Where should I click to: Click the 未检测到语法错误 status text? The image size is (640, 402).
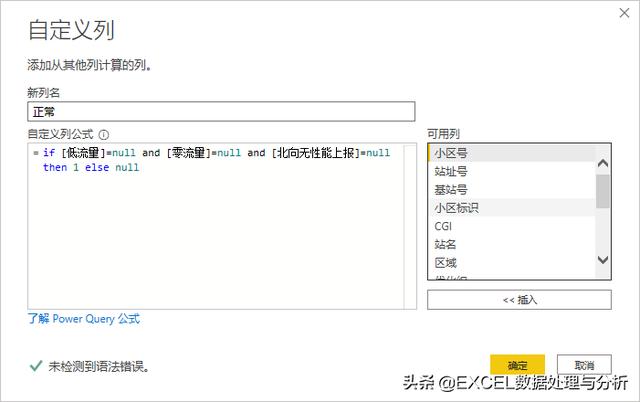point(99,366)
